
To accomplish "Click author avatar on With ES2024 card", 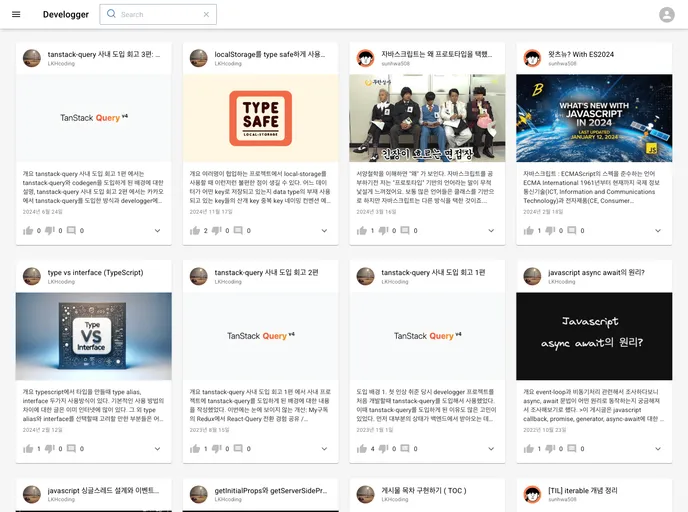I will [x=532, y=58].
